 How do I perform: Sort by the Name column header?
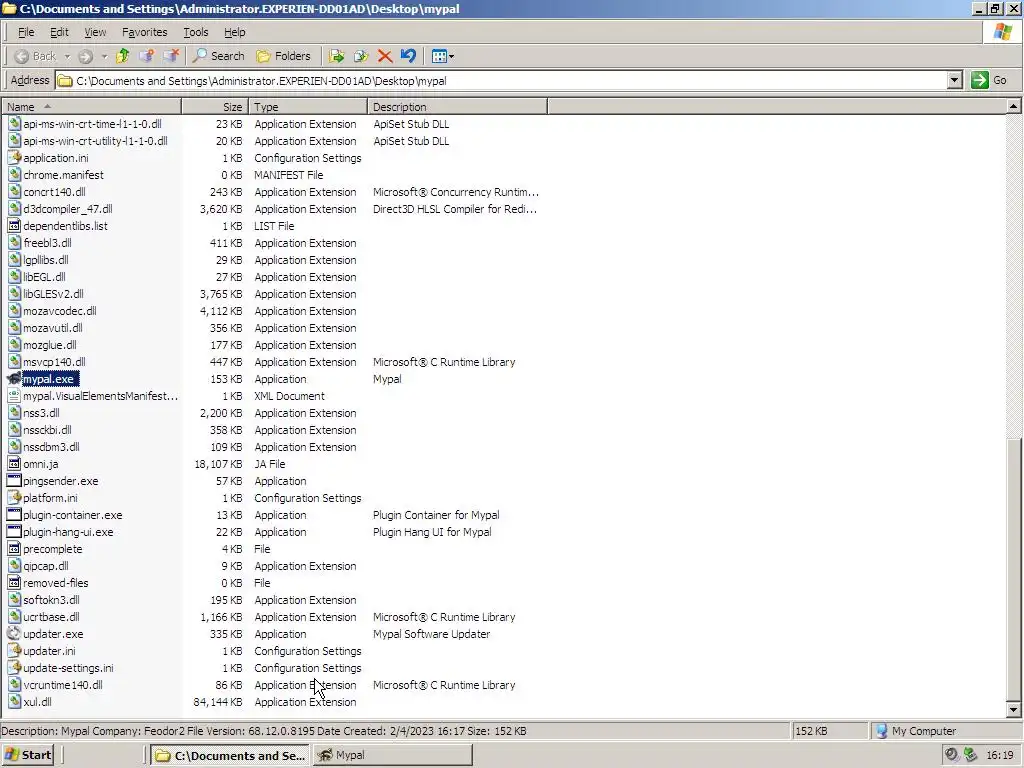tap(91, 106)
